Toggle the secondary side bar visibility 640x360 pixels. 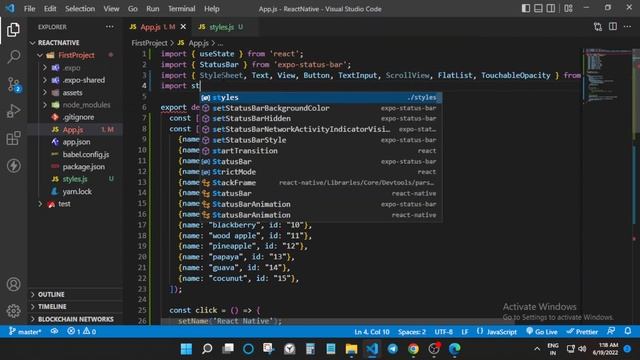[x=551, y=8]
